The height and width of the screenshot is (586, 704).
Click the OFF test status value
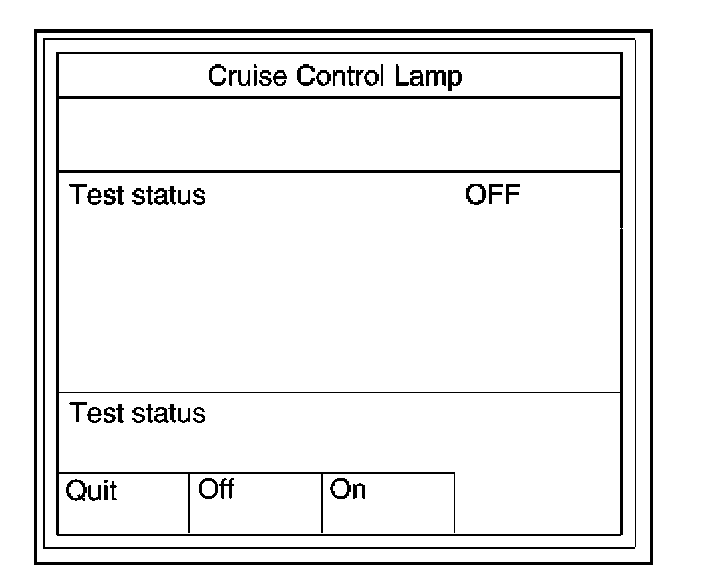click(492, 195)
